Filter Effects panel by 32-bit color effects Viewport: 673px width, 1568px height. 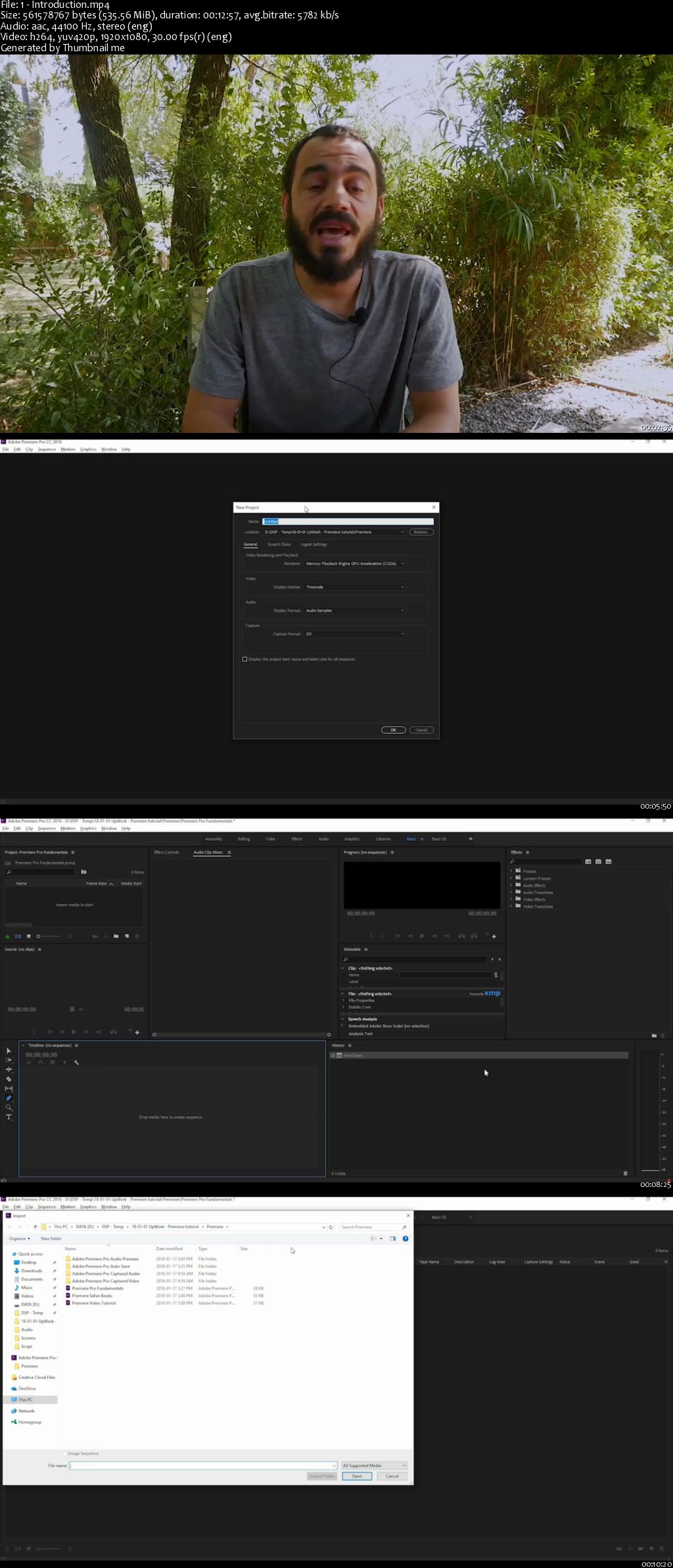click(x=598, y=861)
